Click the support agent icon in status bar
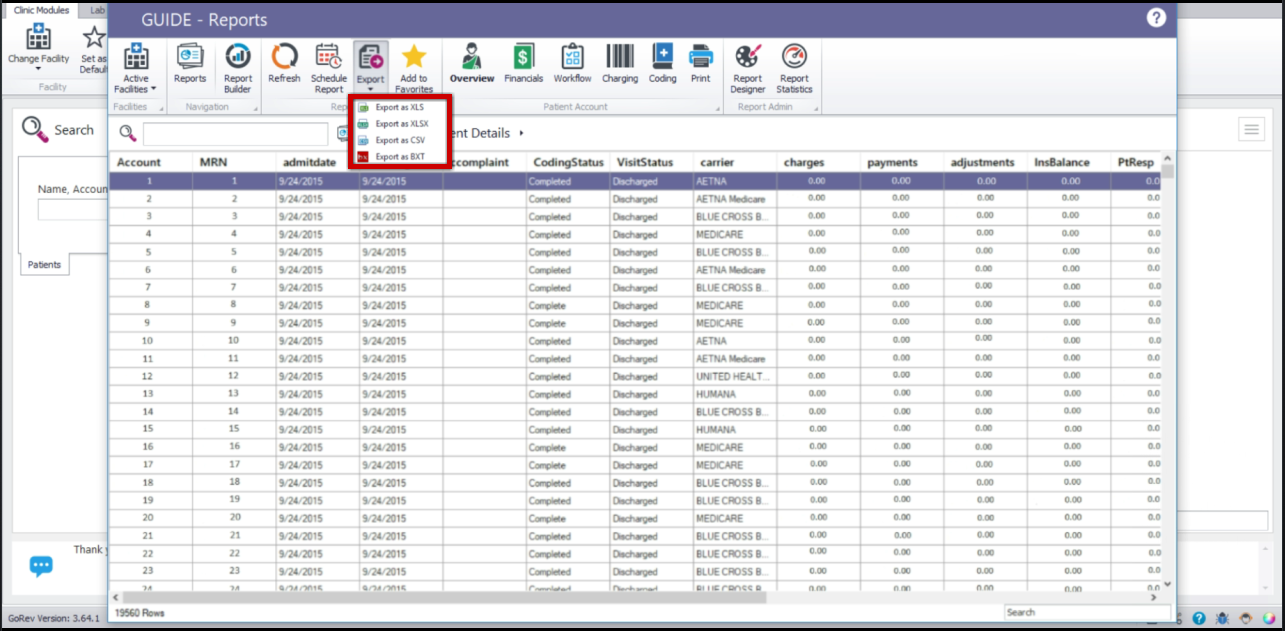Image resolution: width=1285 pixels, height=631 pixels. tap(1246, 619)
